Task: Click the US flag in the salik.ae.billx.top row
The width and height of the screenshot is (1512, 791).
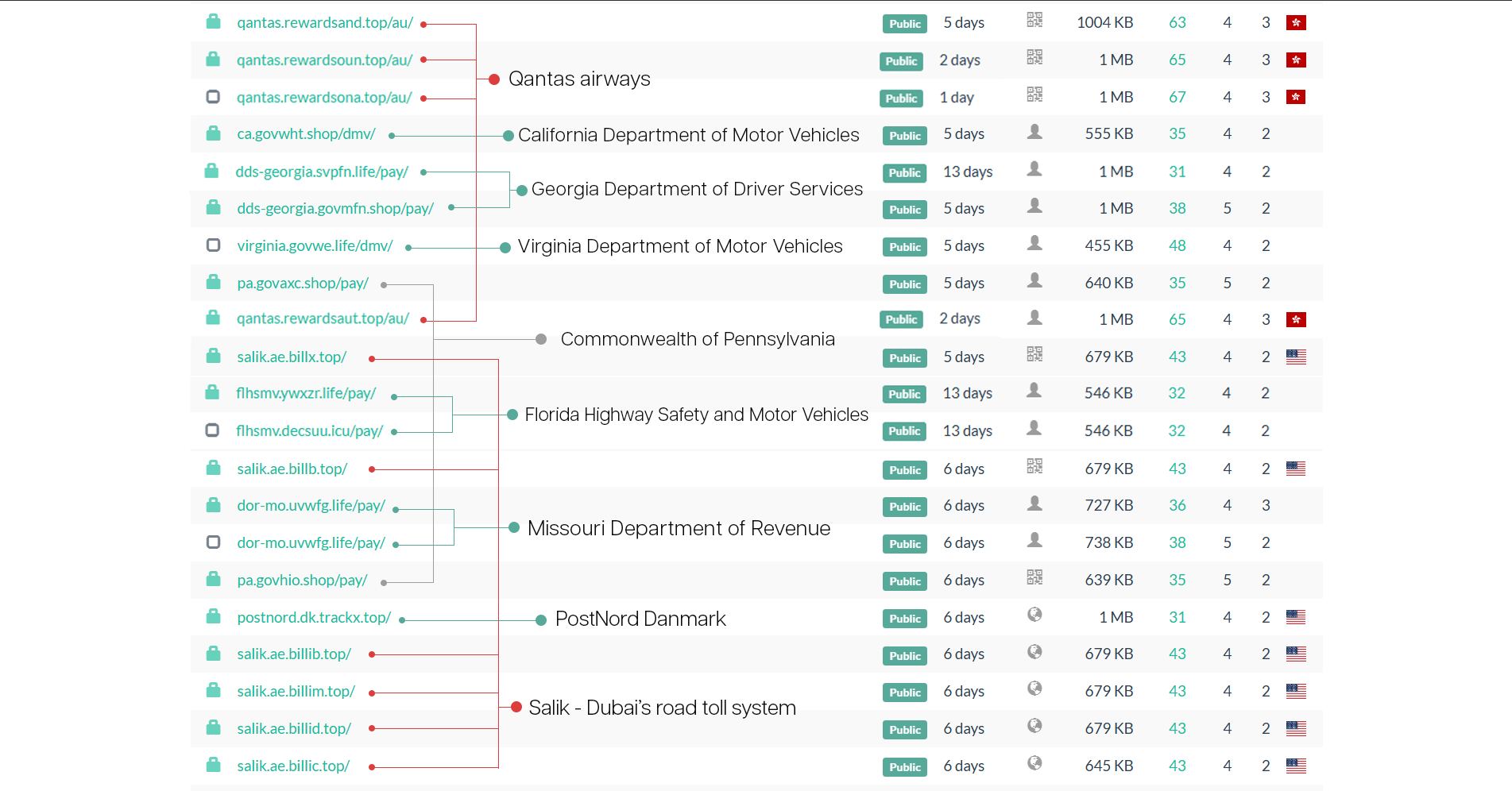Action: (x=1296, y=357)
